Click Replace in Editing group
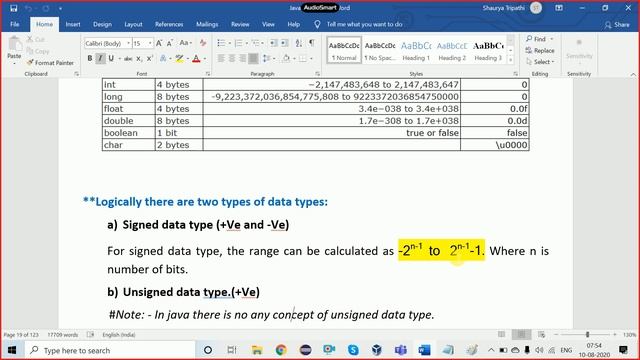640x360 pixels. coord(540,51)
